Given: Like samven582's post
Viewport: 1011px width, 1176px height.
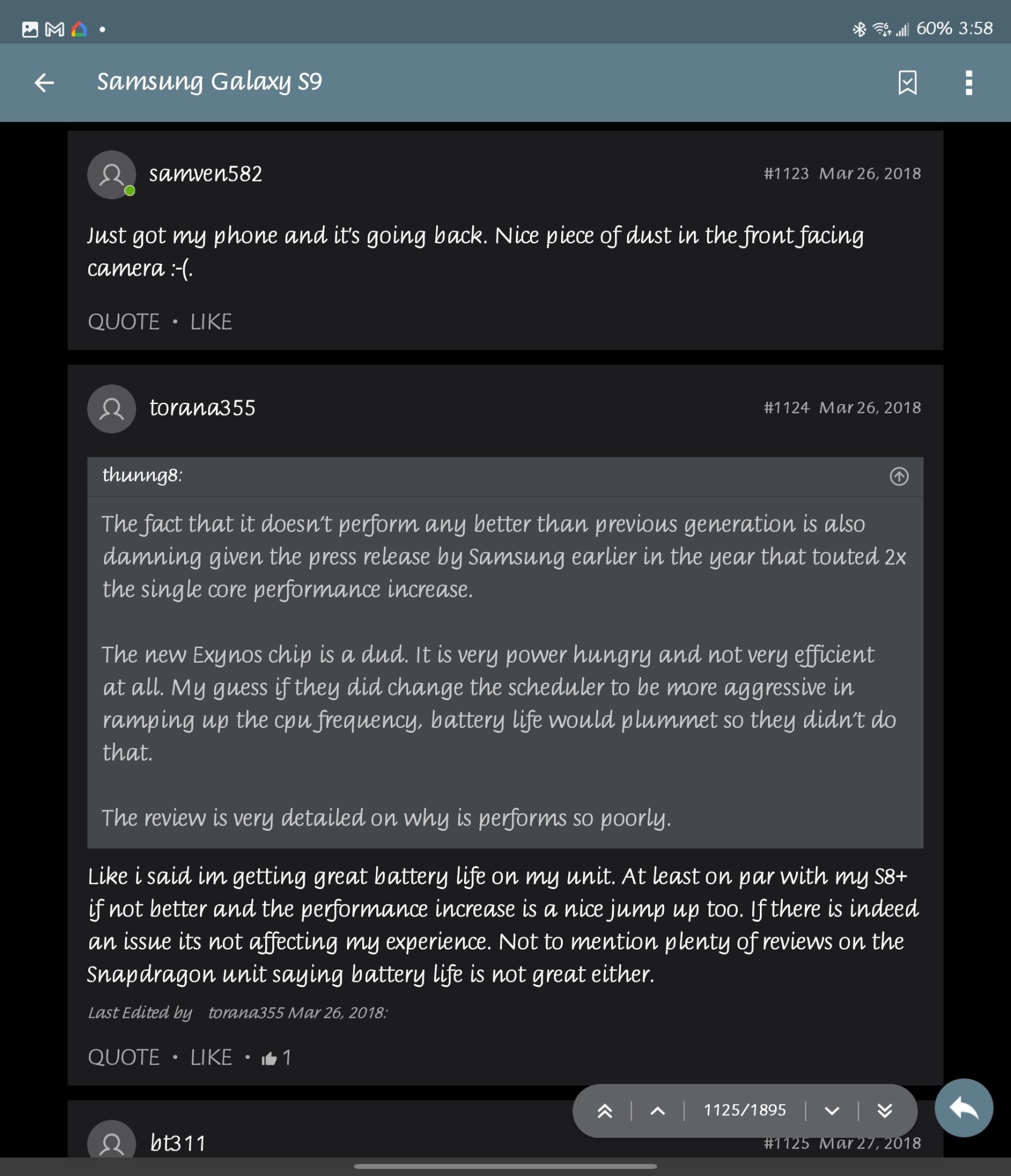Looking at the screenshot, I should (x=211, y=322).
